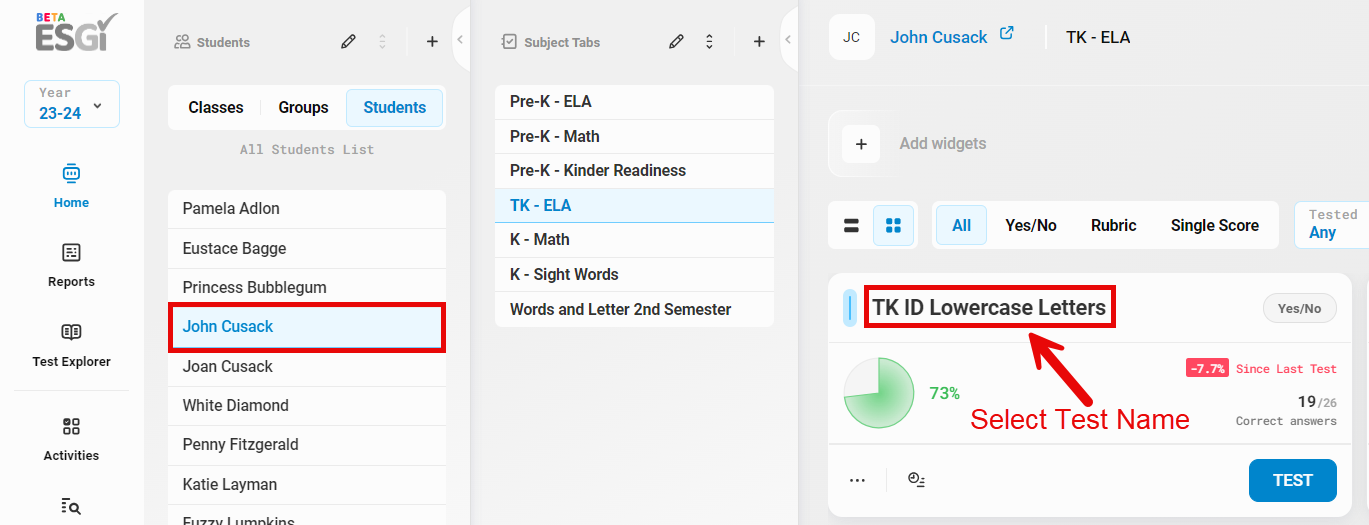
Task: Open the Pre-K - Math subject tab
Action: pyautogui.click(x=634, y=136)
